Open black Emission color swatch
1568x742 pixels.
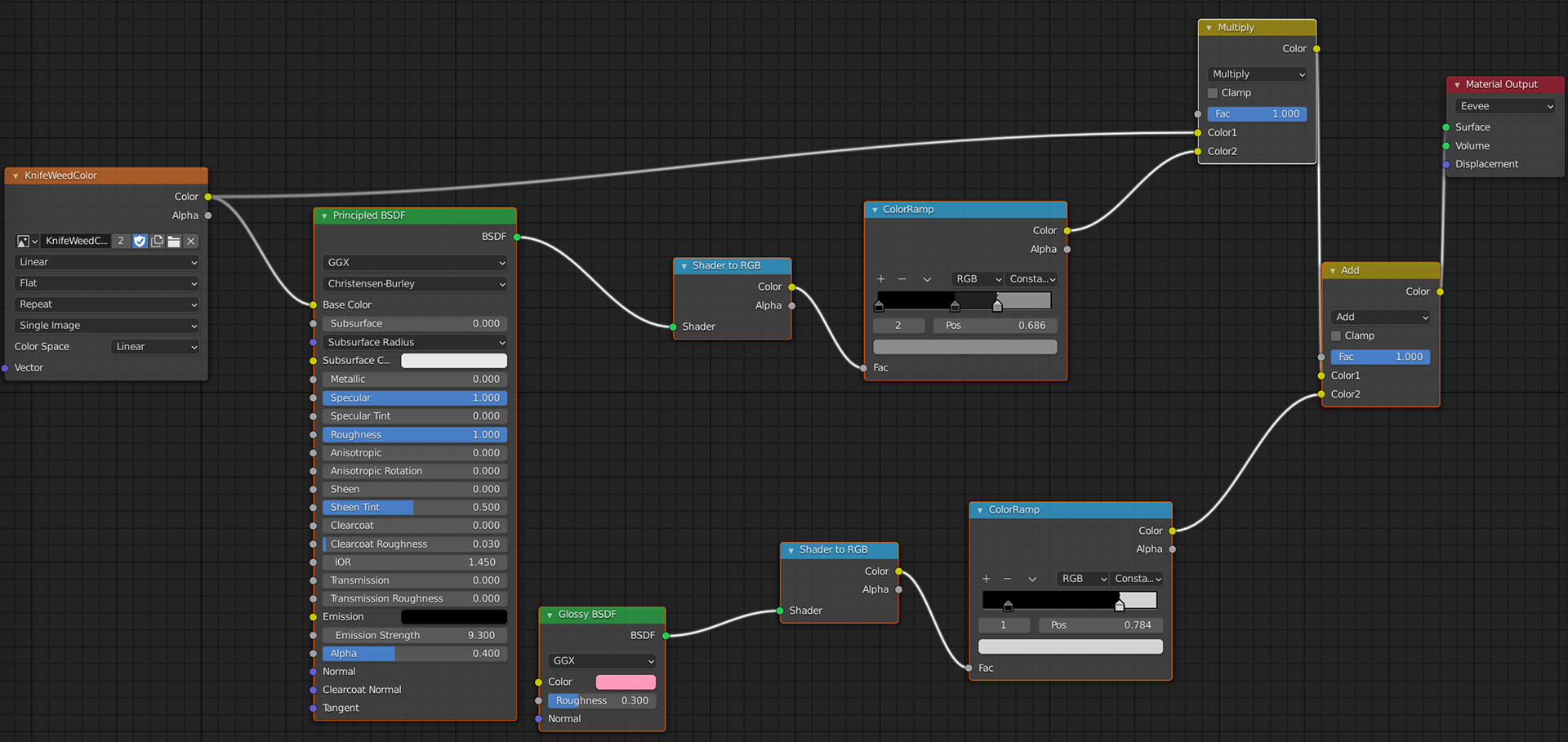coord(454,617)
